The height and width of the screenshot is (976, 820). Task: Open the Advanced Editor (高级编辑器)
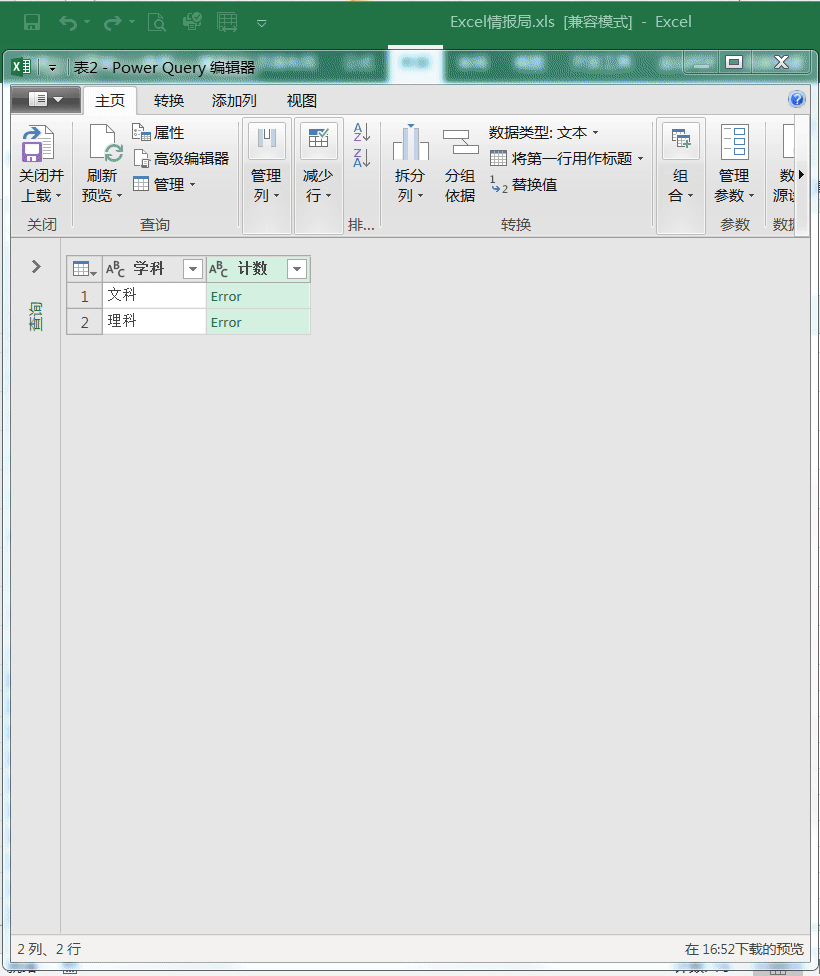pos(181,159)
